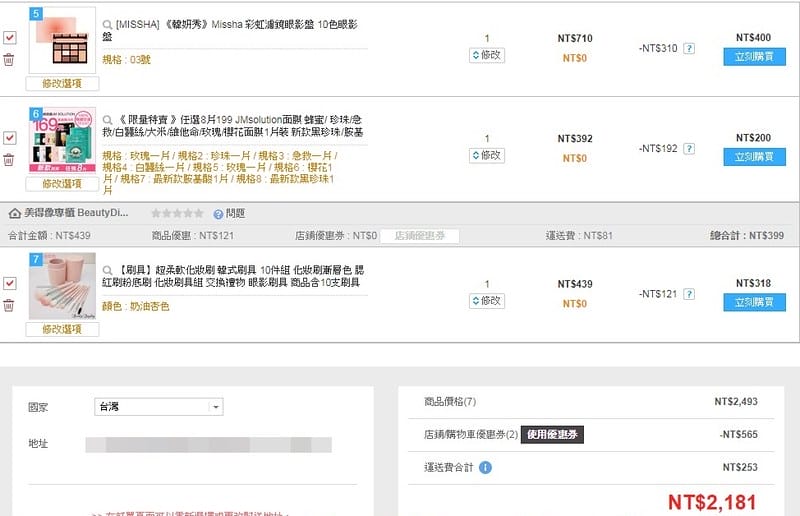
Task: Deselect the makeup brush set checkbox
Action: [9, 284]
